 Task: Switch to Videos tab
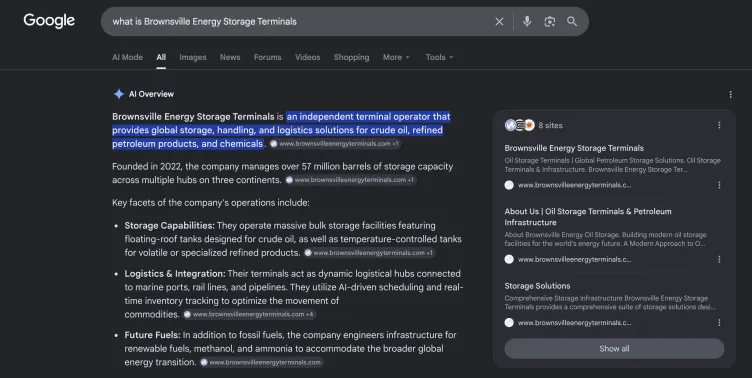coord(307,57)
